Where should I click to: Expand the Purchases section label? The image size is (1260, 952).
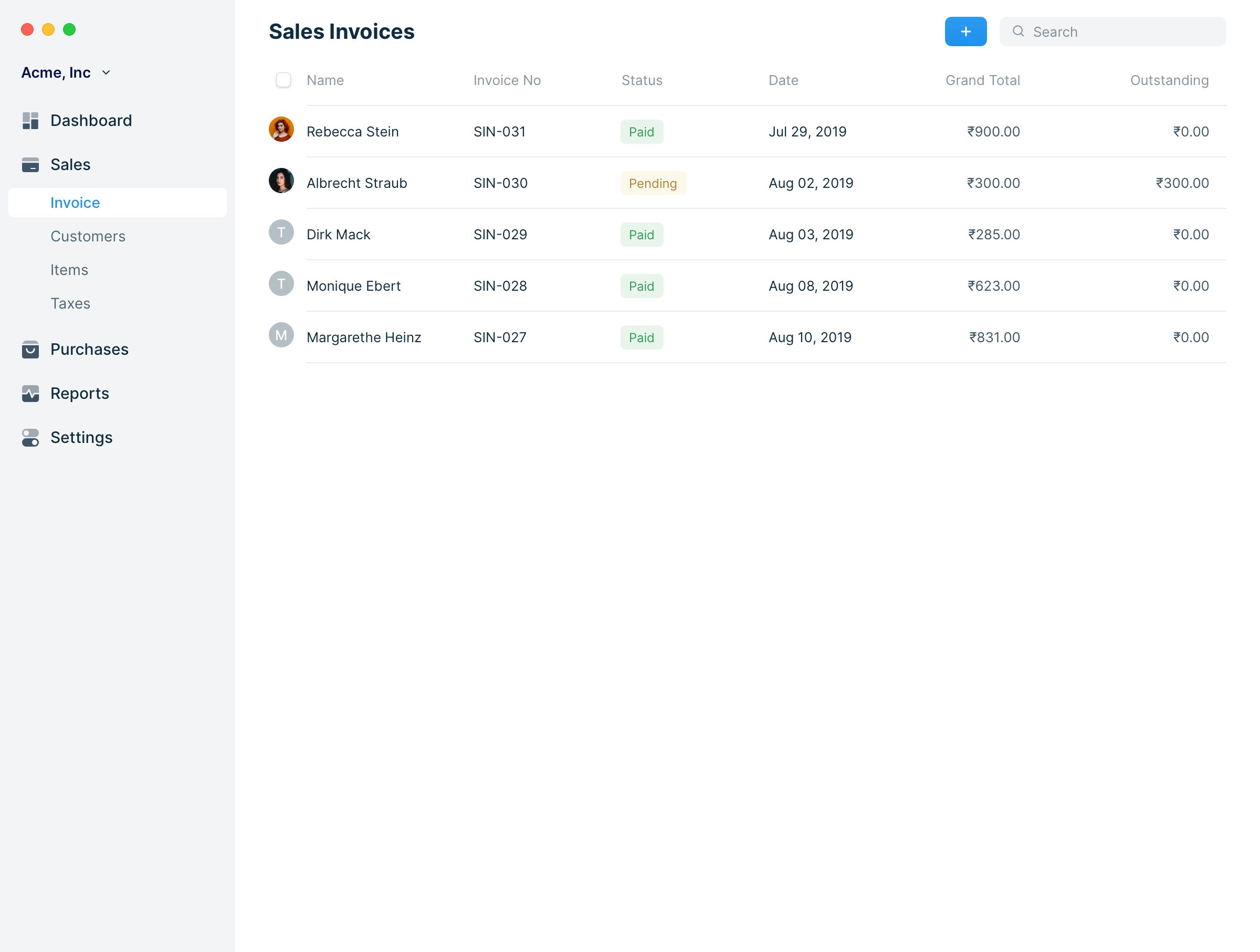point(89,349)
